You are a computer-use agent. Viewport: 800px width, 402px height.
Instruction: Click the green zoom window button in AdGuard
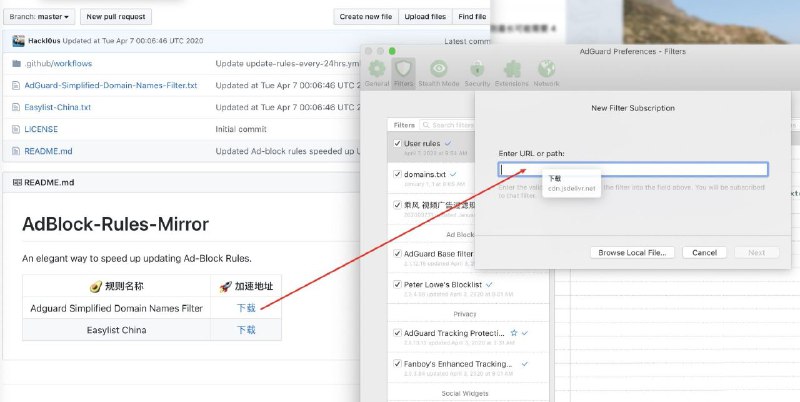click(x=392, y=51)
